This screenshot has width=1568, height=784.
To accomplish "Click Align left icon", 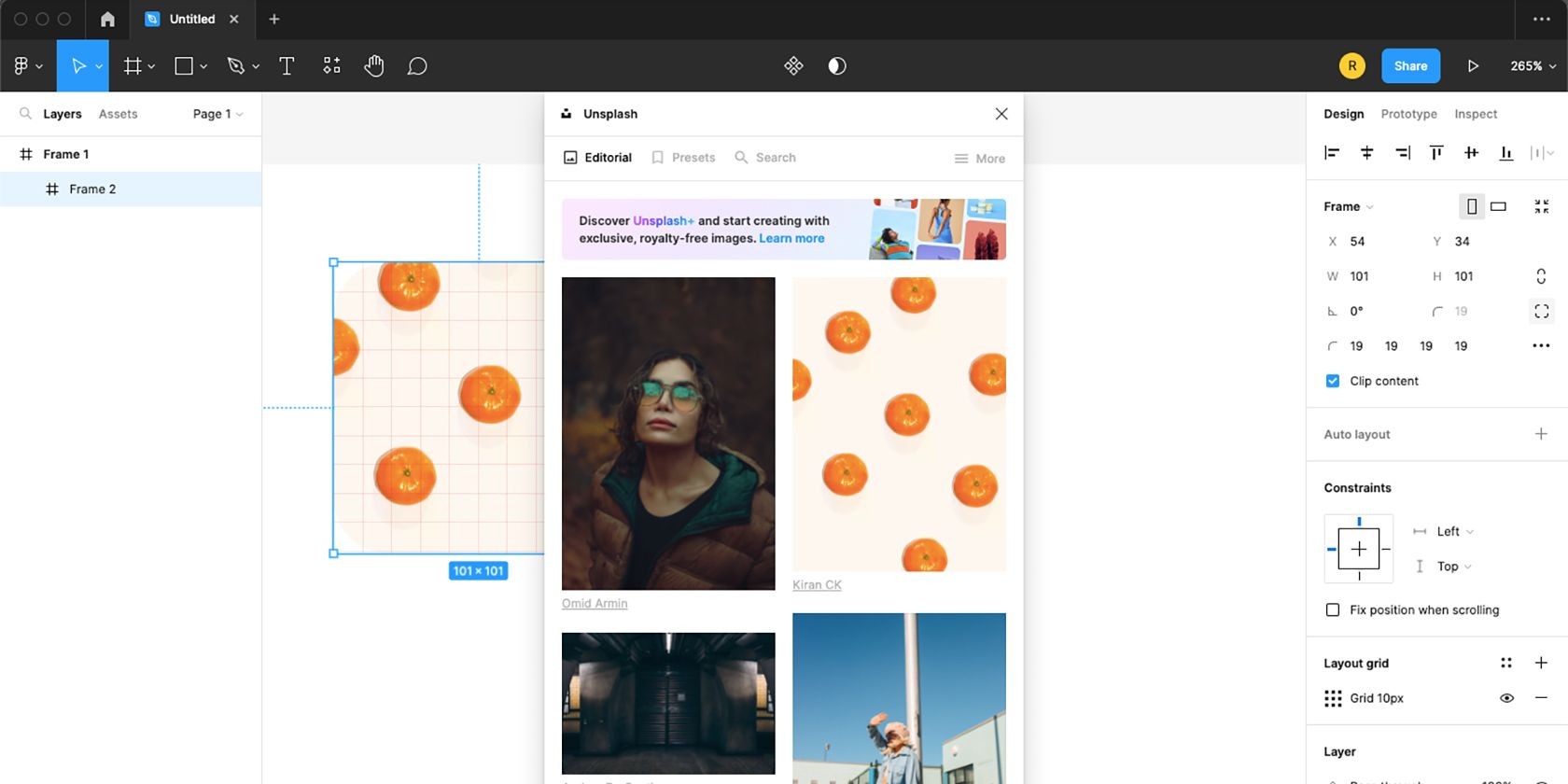I will pyautogui.click(x=1332, y=152).
